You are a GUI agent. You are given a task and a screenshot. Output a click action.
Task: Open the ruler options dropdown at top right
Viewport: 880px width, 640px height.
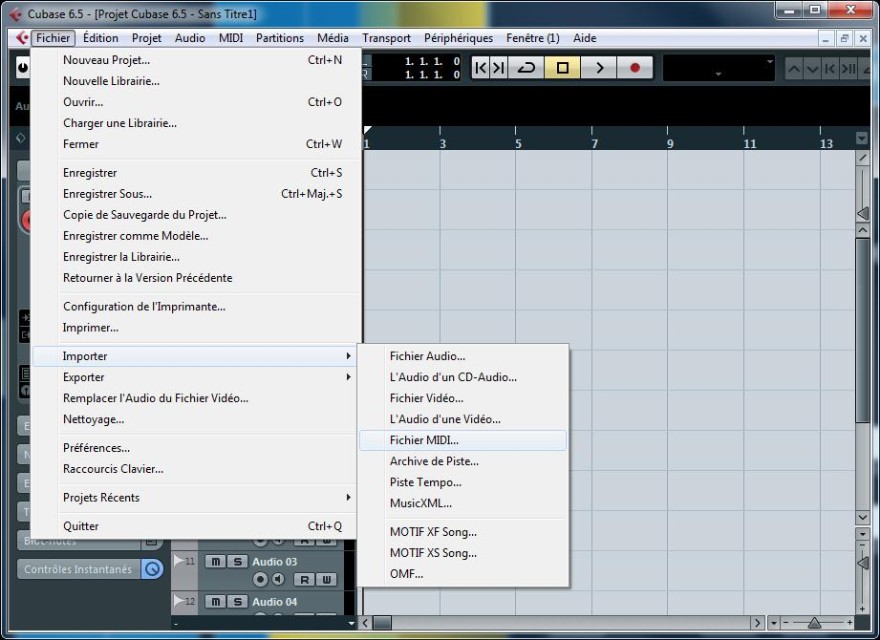point(862,138)
